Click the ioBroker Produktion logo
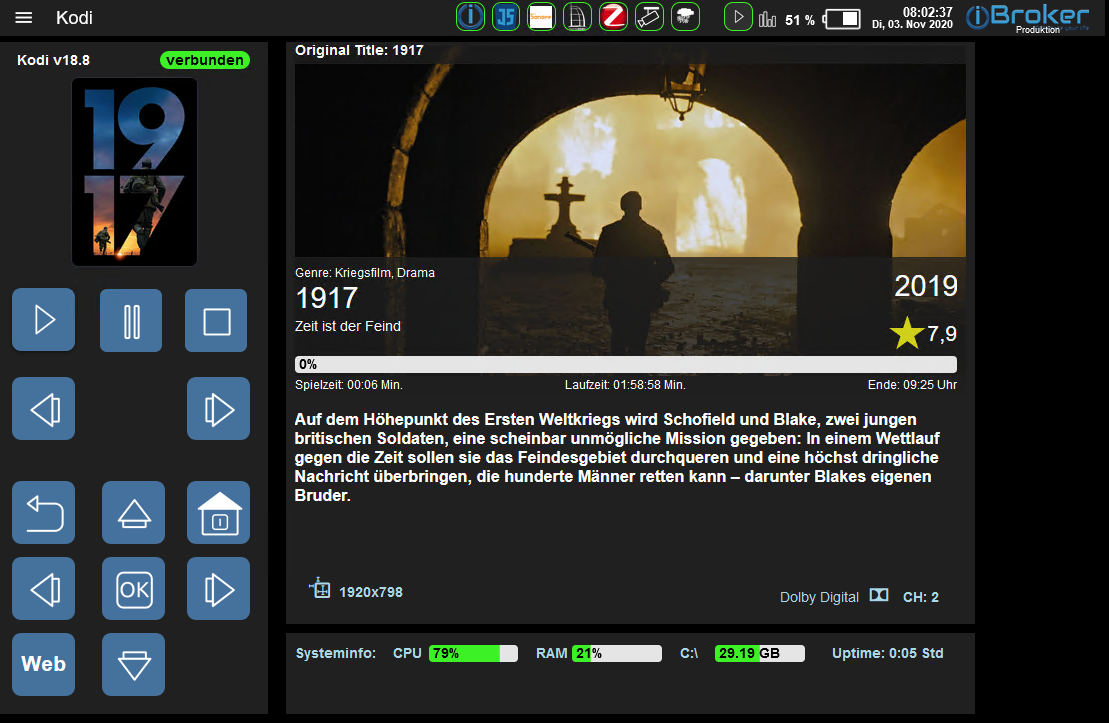 [1027, 18]
